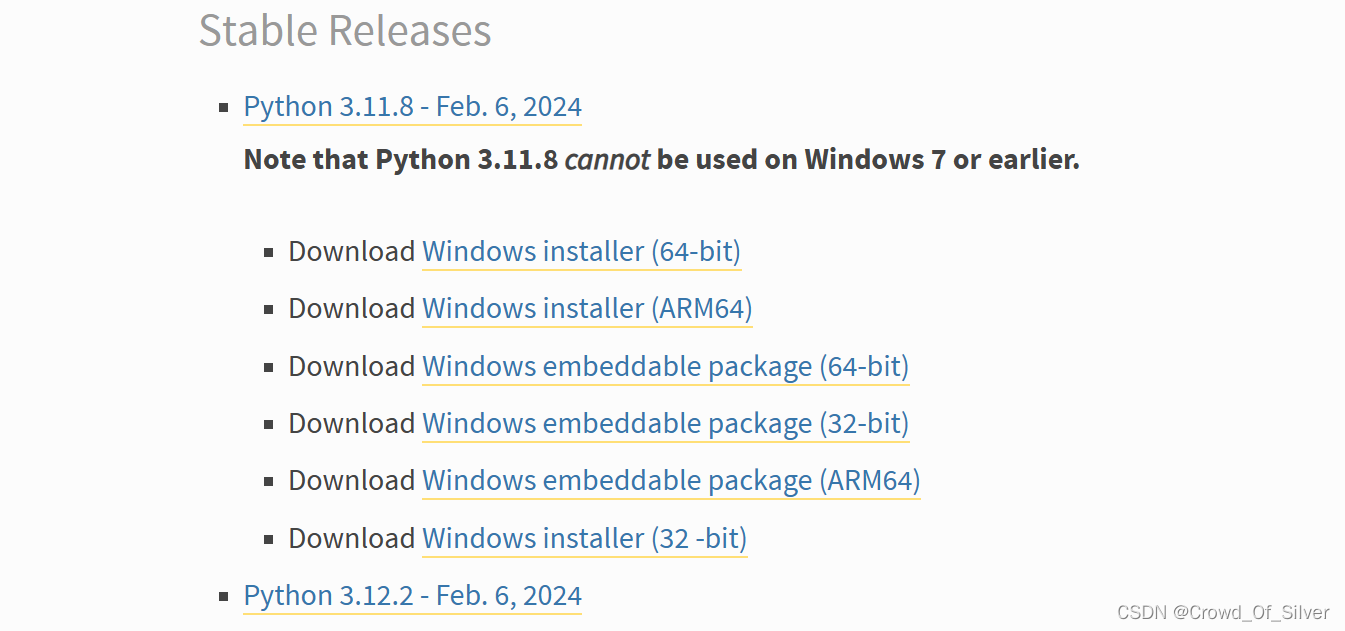Click the bullet beside Python 3.11.8

click(224, 105)
